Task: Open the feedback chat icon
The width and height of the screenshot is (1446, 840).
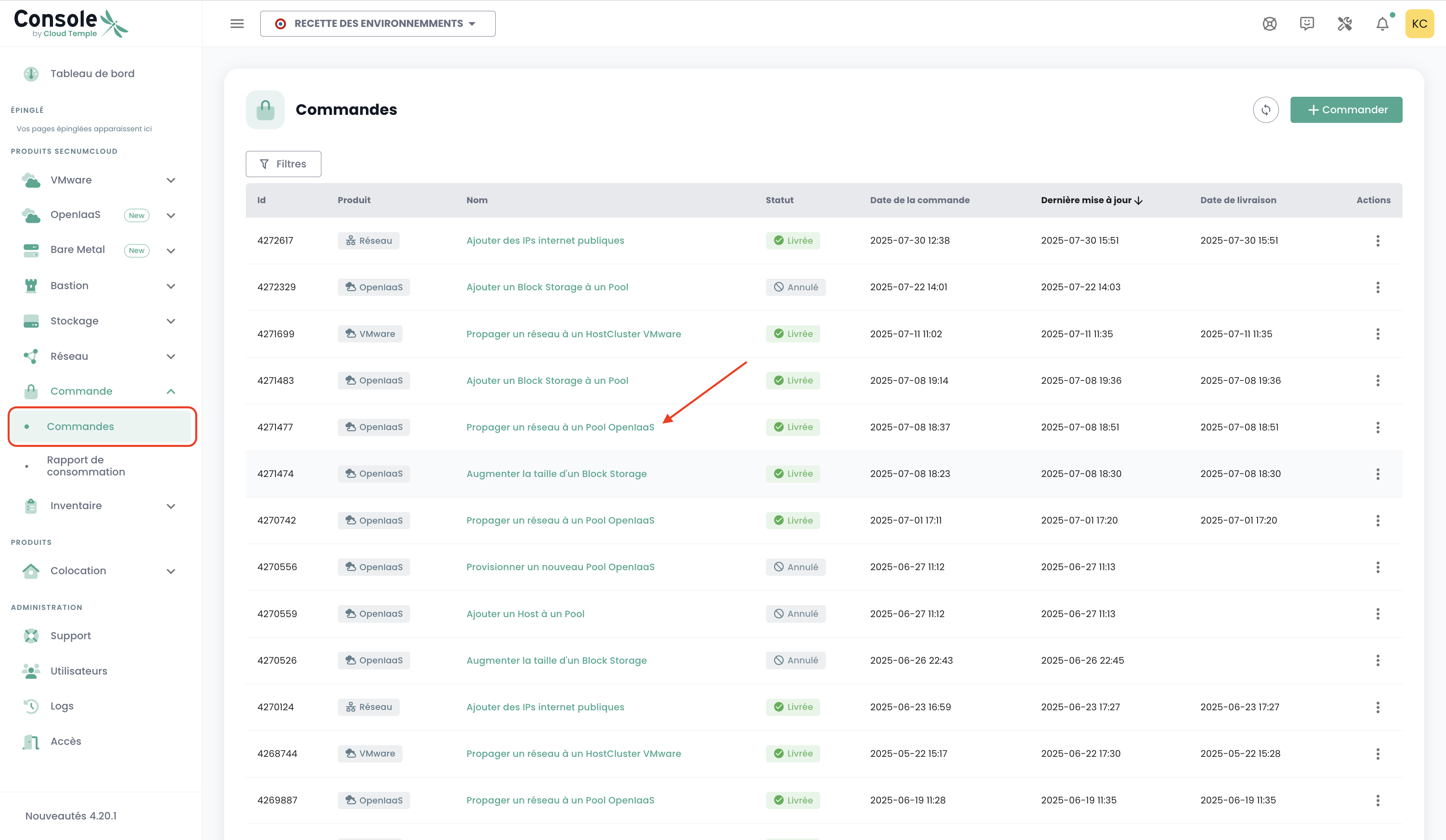Action: [1307, 24]
